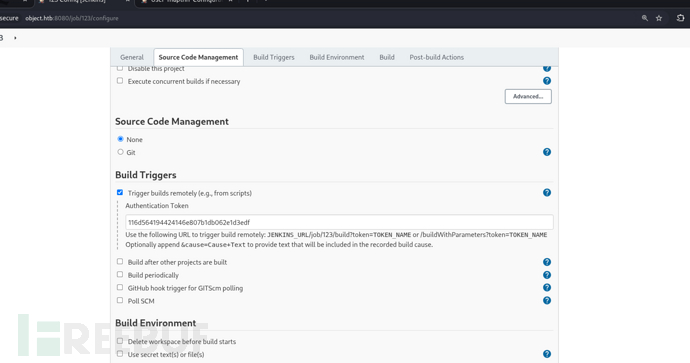
Task: Open help for Execute concurrent builds
Action: (x=547, y=81)
